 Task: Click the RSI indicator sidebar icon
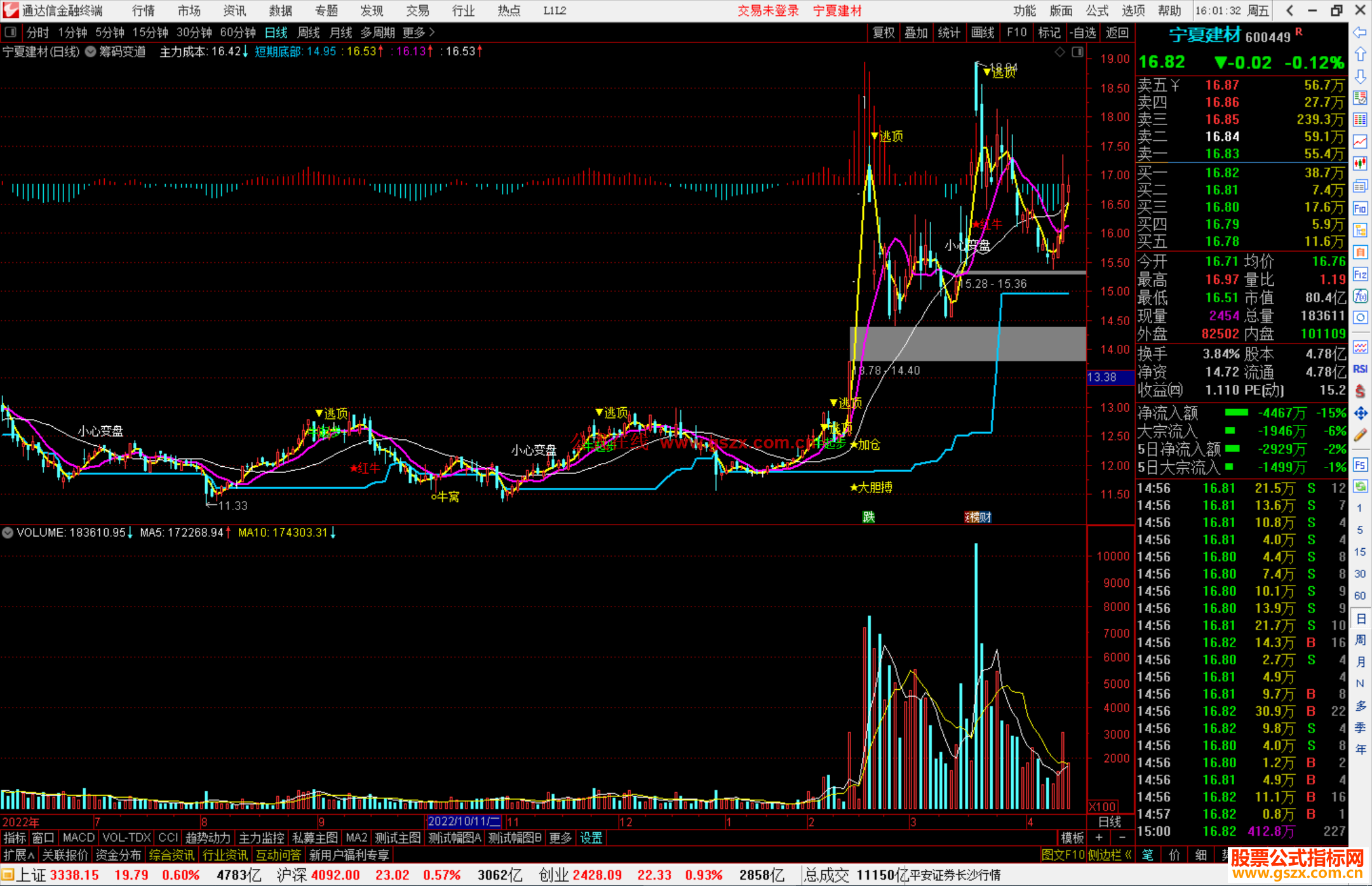tap(1360, 369)
